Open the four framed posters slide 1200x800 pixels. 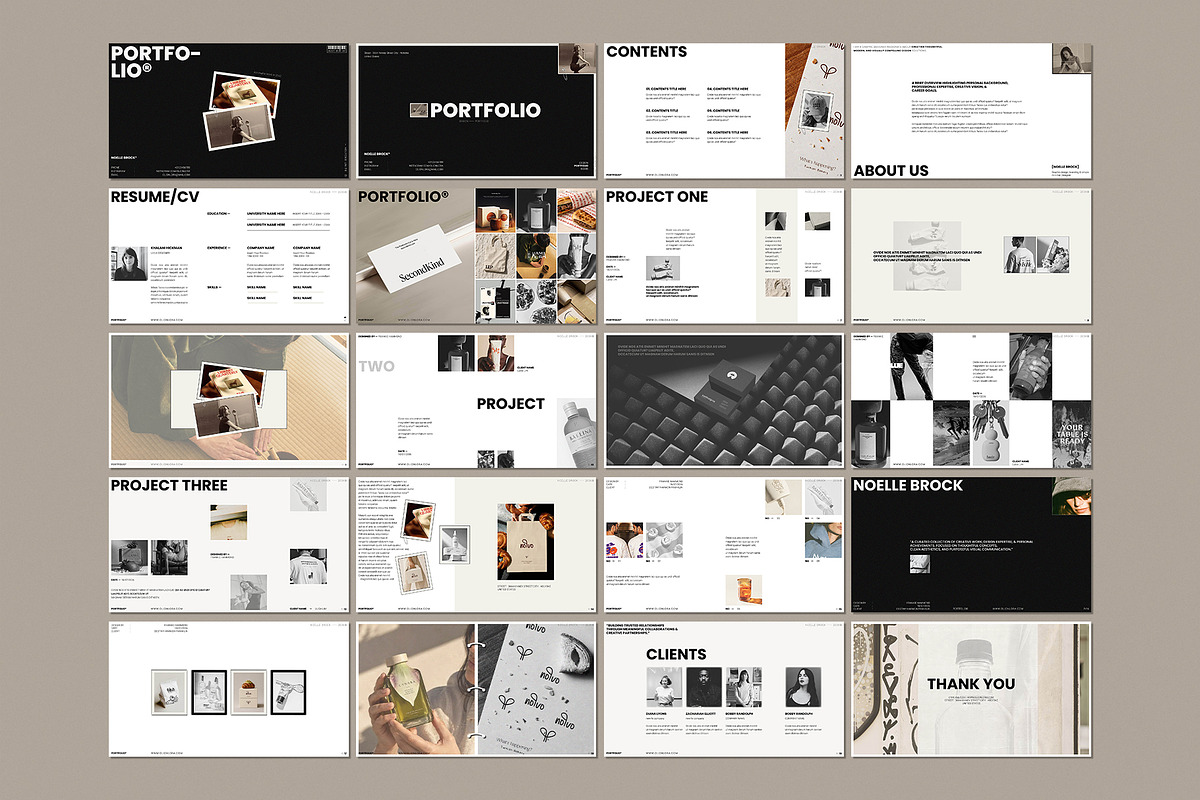pyautogui.click(x=228, y=690)
